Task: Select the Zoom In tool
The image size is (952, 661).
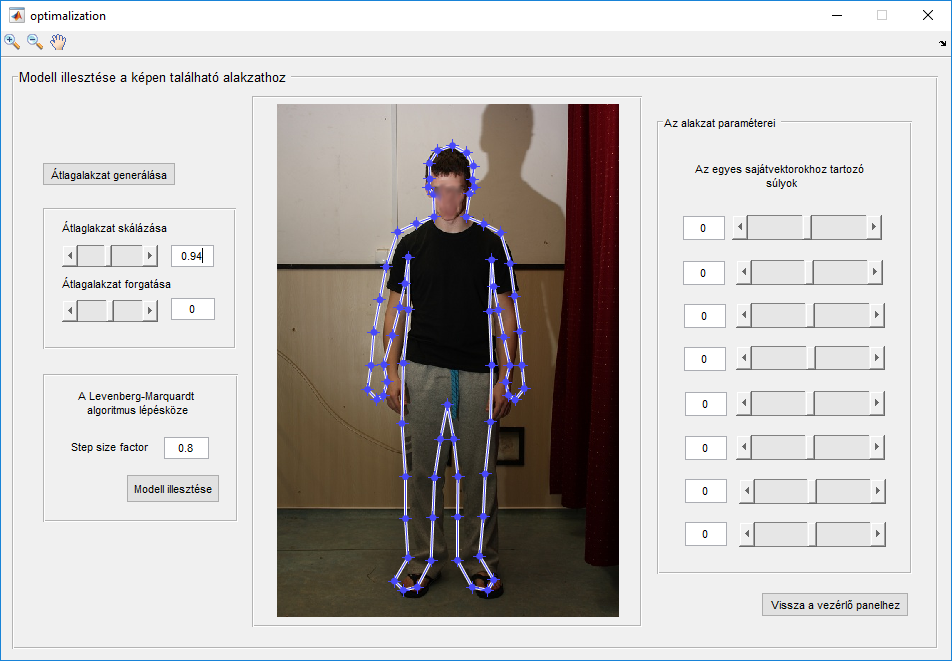Action: point(12,42)
